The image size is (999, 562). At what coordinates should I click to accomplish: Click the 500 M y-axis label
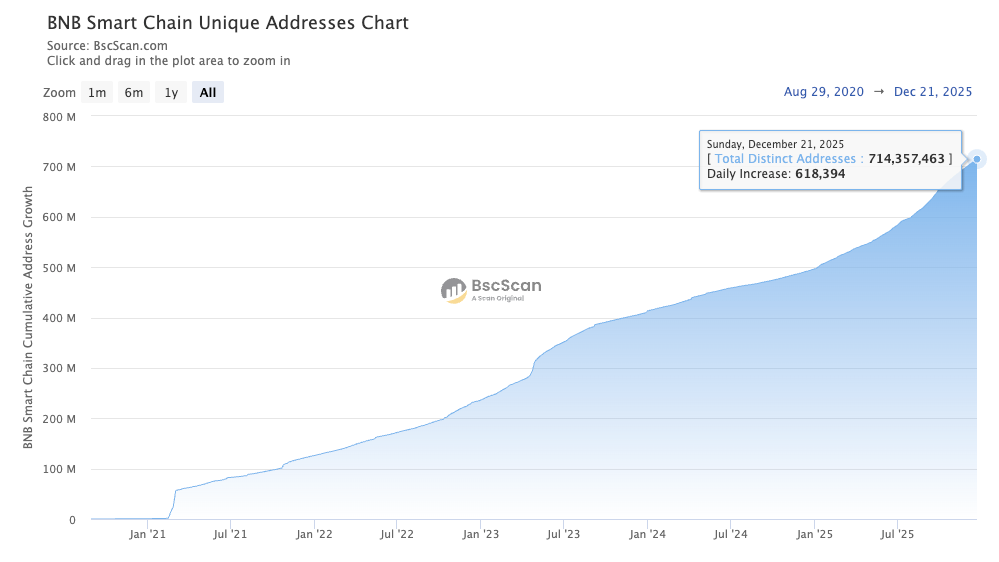click(x=59, y=268)
